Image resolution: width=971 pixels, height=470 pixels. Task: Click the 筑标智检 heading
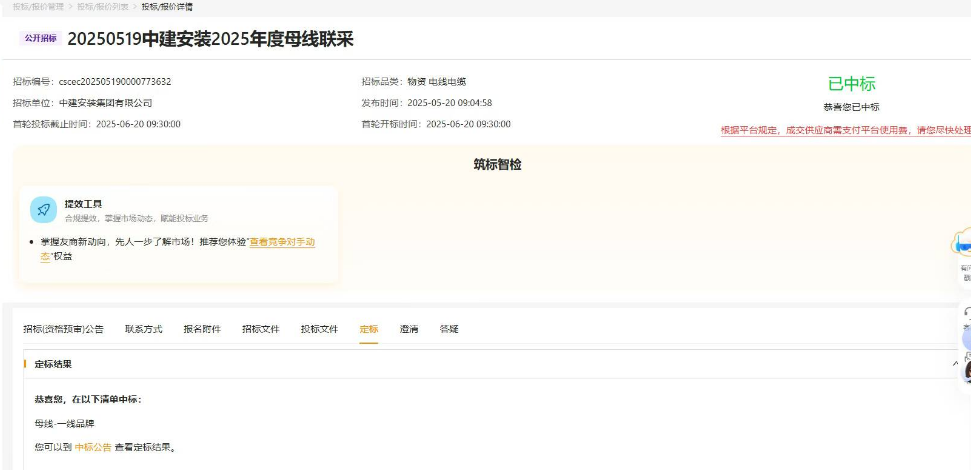pyautogui.click(x=497, y=165)
